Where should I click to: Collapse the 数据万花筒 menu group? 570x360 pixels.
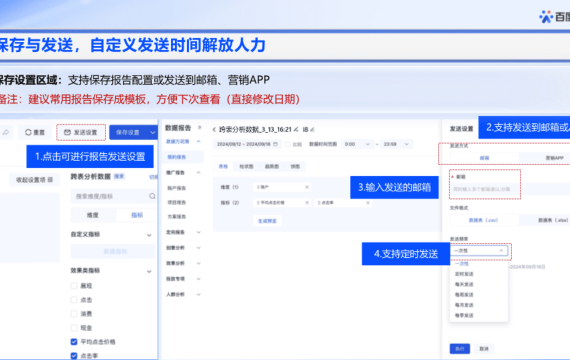point(198,141)
